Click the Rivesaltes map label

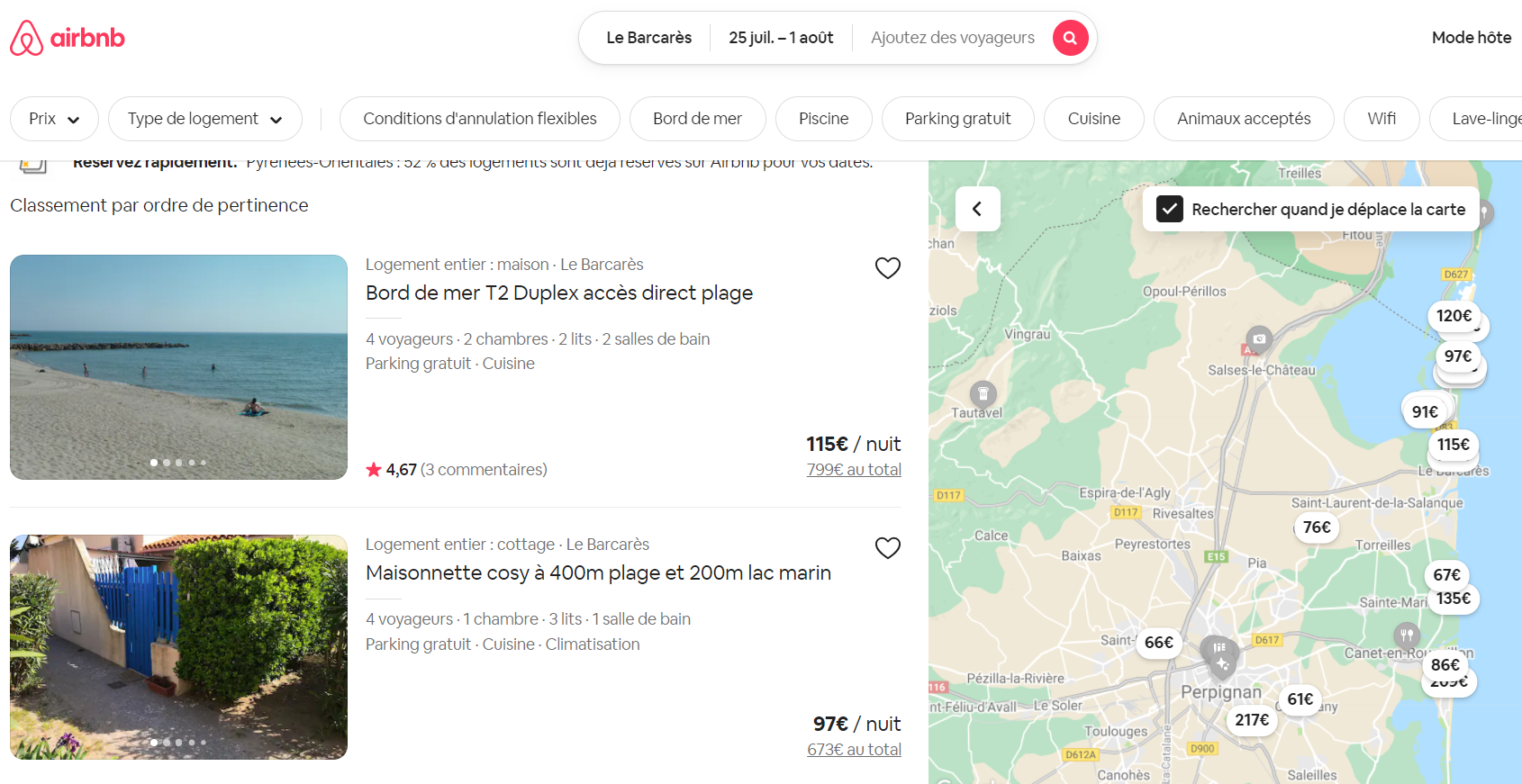(1182, 514)
